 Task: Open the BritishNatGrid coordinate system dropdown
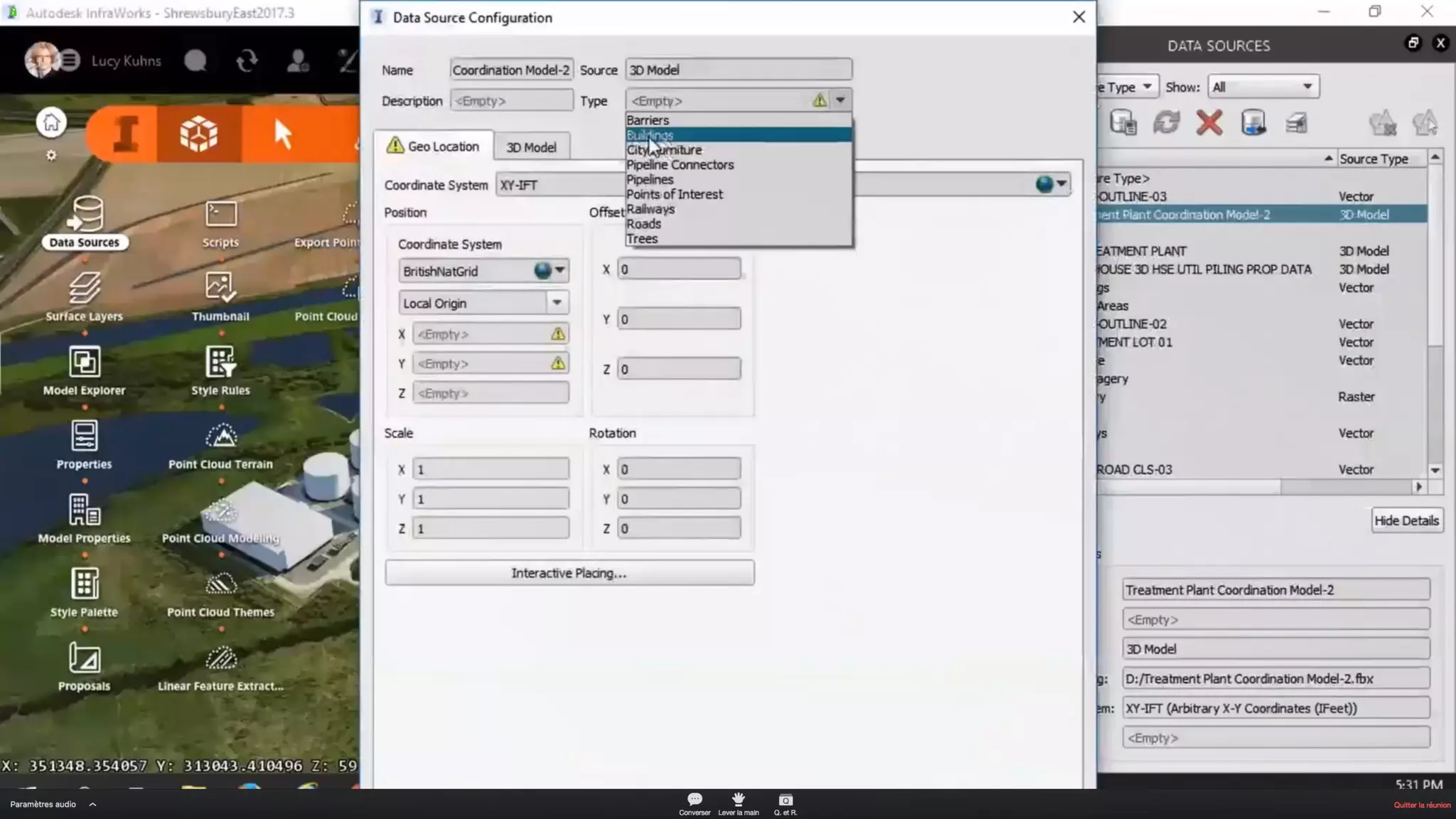point(560,271)
